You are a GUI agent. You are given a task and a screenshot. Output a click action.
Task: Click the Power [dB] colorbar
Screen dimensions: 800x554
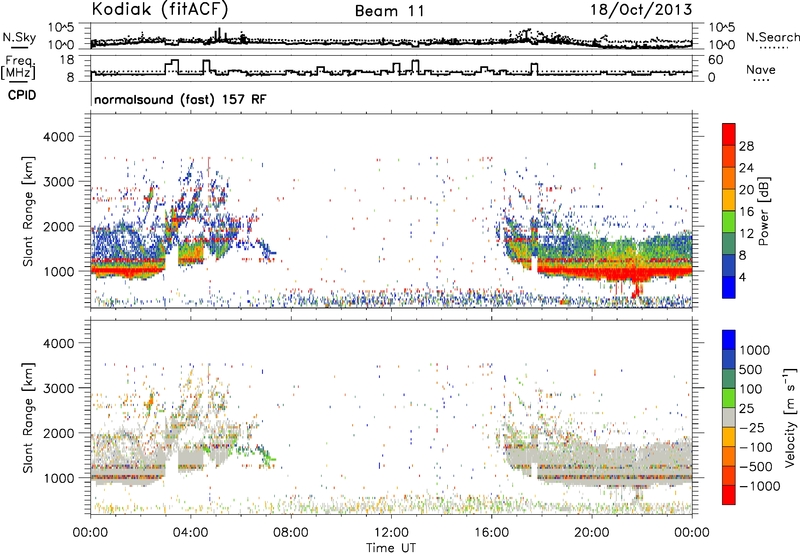pyautogui.click(x=729, y=210)
